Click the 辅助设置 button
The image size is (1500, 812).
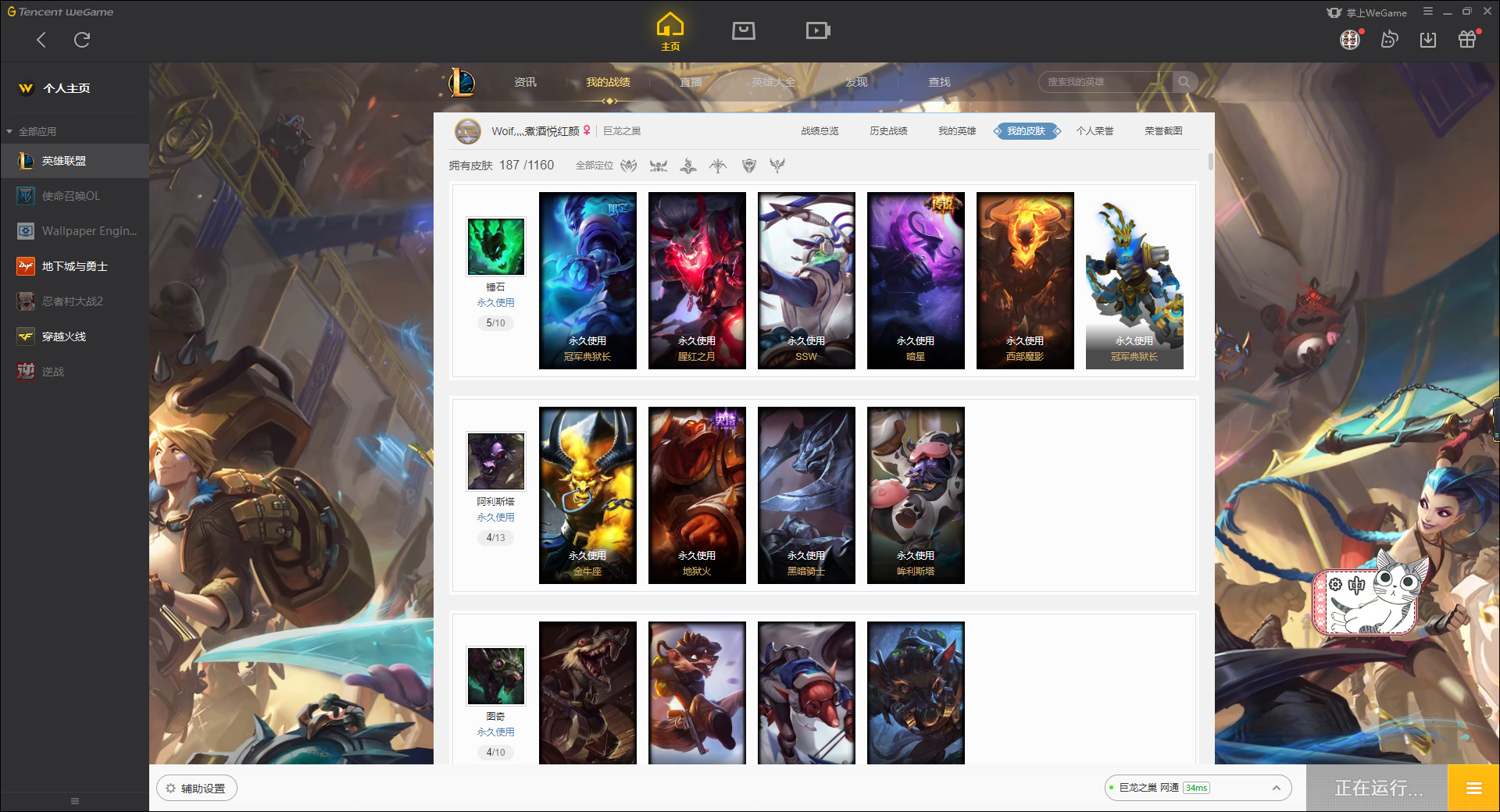[x=197, y=789]
